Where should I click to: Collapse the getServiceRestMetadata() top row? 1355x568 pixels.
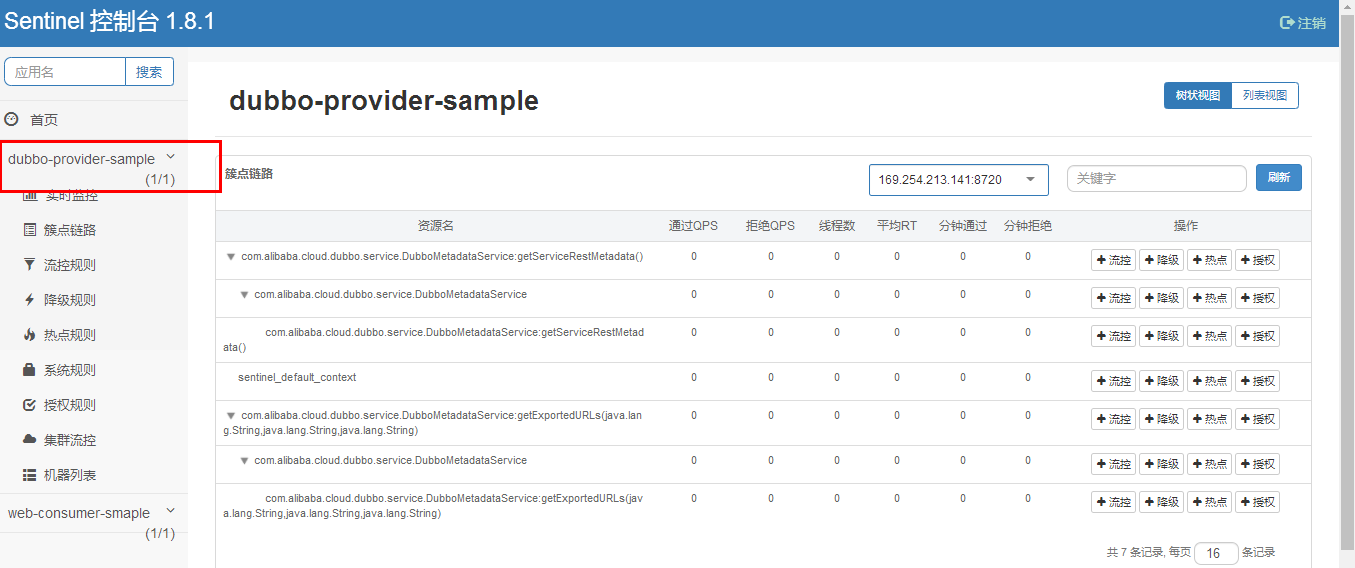pos(230,257)
